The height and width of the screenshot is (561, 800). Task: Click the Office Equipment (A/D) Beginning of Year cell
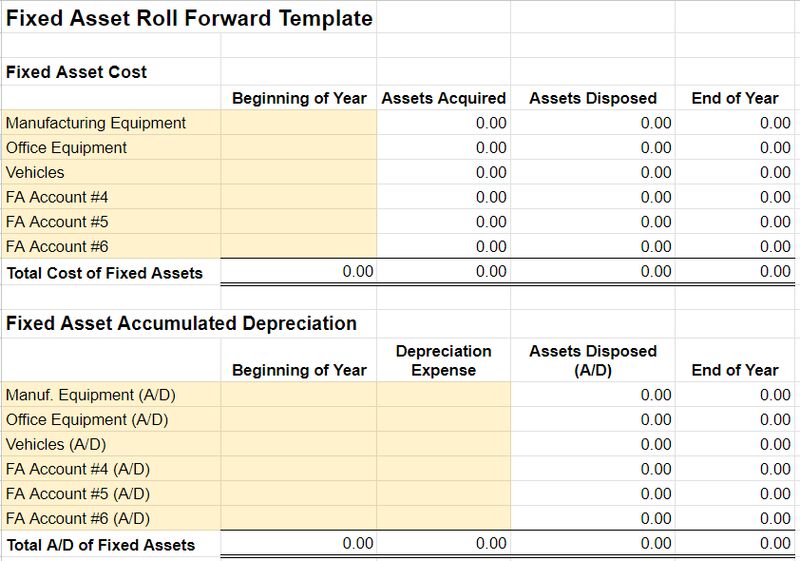tap(299, 419)
